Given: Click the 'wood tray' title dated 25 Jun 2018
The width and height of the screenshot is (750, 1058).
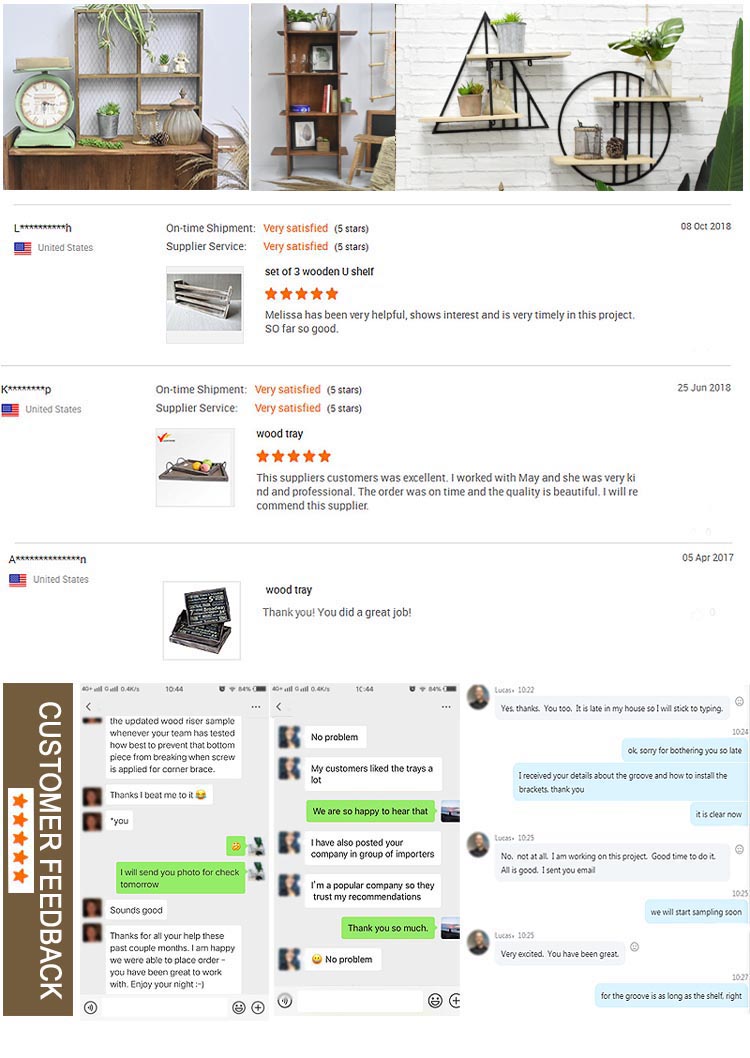Looking at the screenshot, I should [x=279, y=433].
